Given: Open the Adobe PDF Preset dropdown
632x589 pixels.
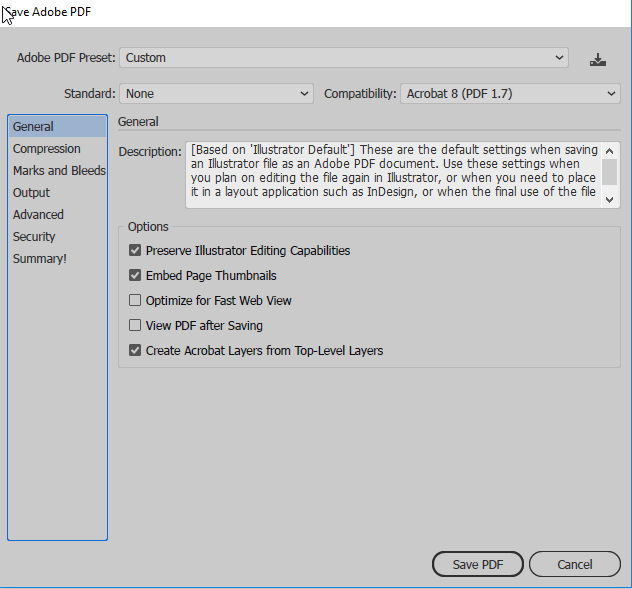Looking at the screenshot, I should [x=344, y=58].
